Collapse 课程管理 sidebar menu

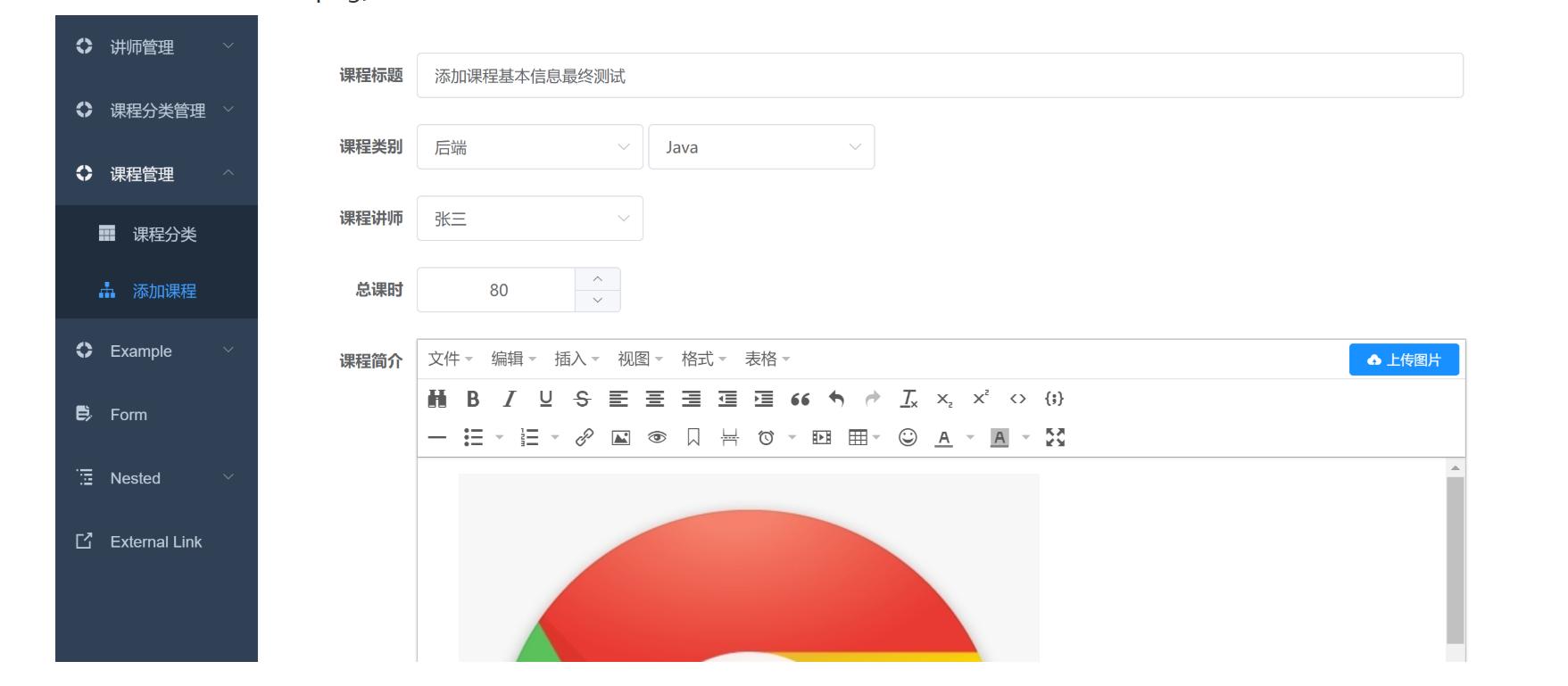156,174
